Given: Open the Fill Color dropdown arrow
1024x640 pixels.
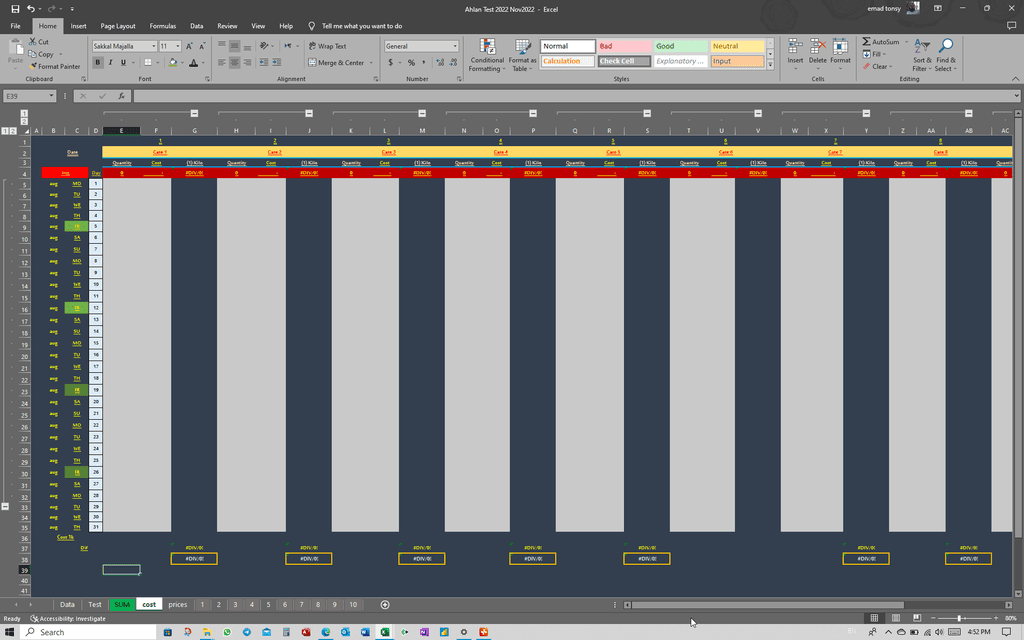Looking at the screenshot, I should point(182,63).
